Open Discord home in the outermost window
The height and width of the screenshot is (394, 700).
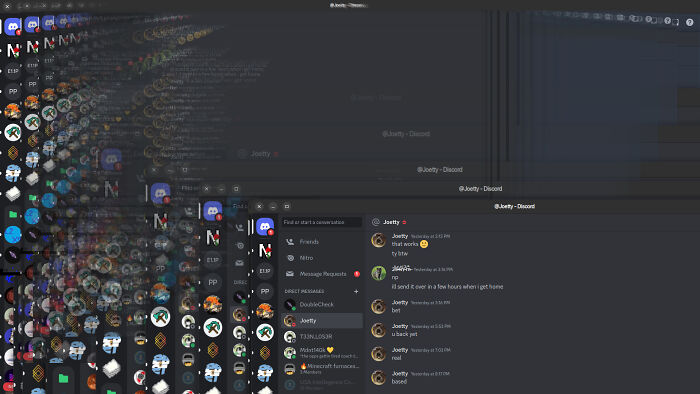[13, 27]
